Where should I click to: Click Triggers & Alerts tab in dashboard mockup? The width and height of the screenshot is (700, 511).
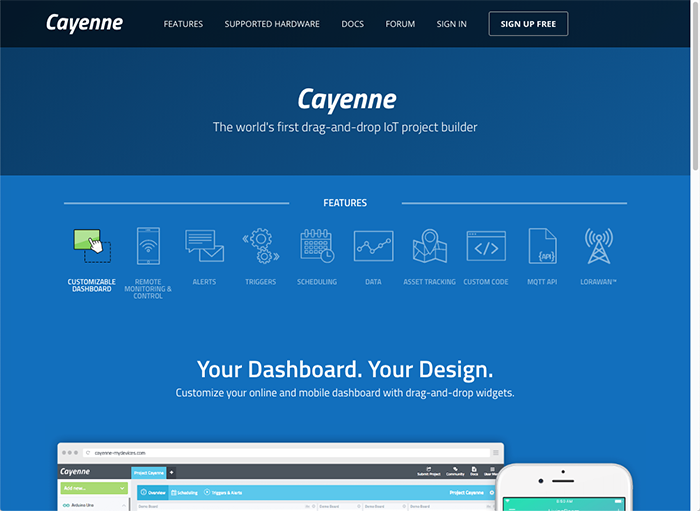(223, 493)
